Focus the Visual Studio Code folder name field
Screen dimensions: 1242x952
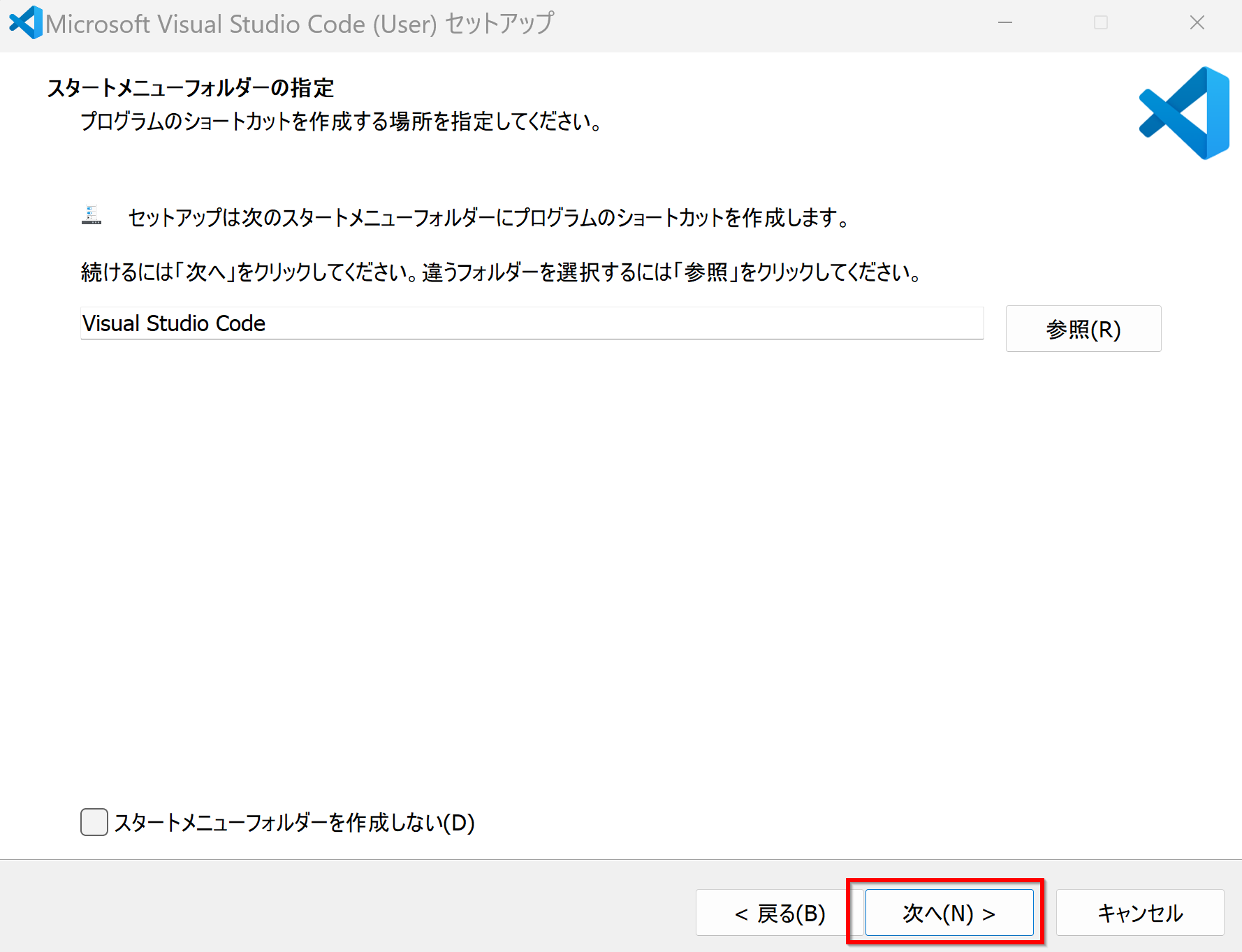532,323
